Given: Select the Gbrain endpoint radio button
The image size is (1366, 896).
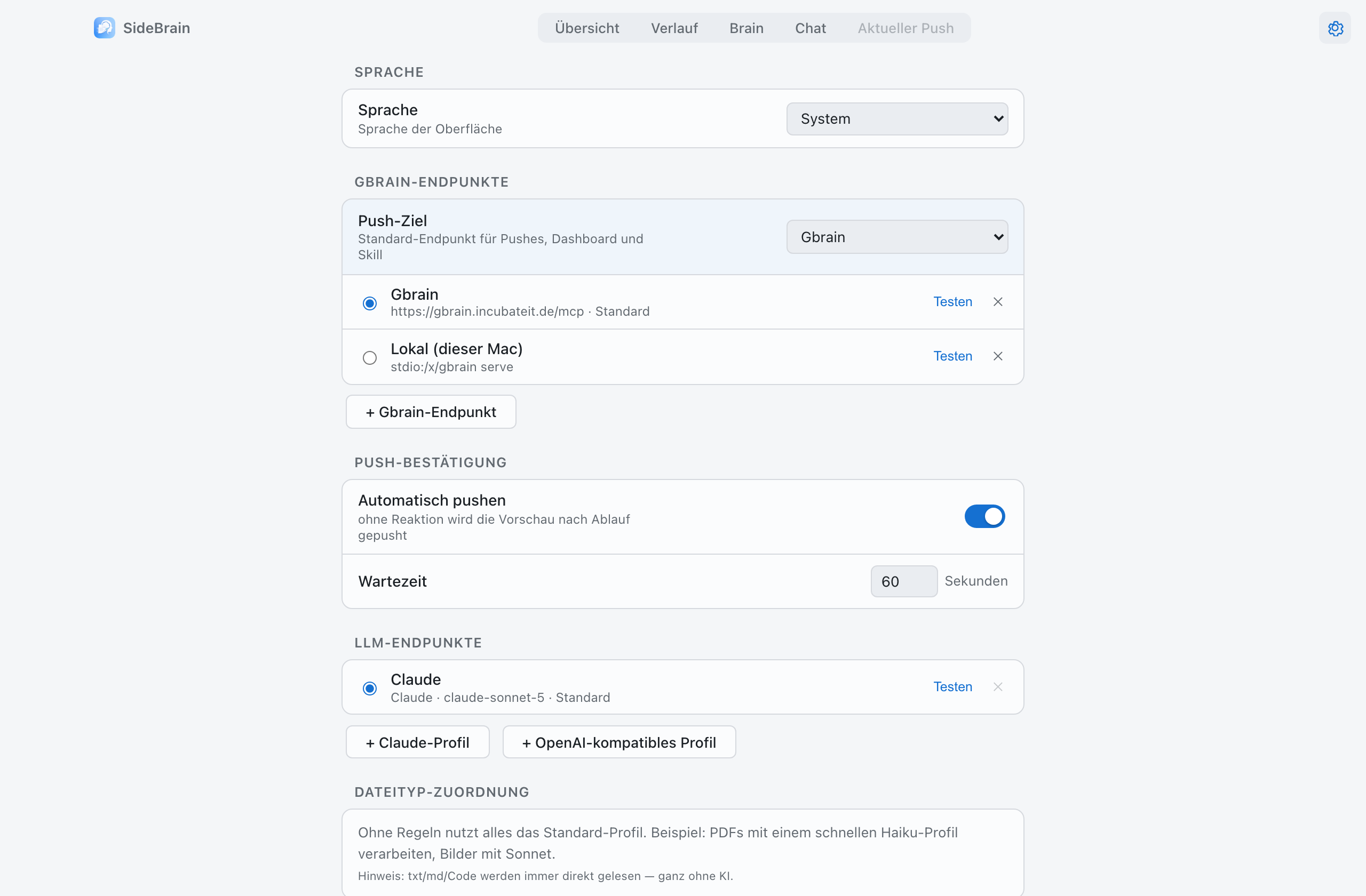Looking at the screenshot, I should [x=370, y=303].
